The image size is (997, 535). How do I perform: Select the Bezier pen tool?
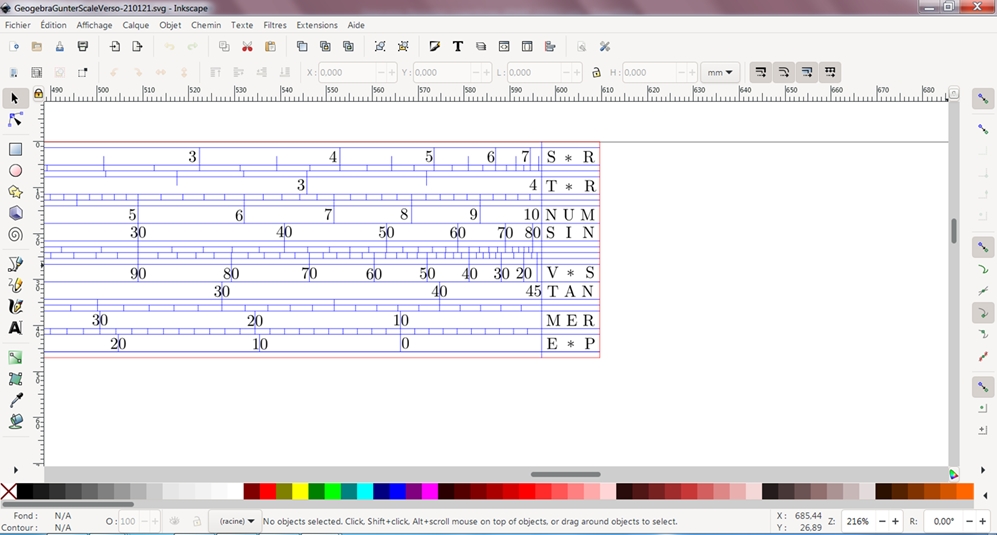coord(15,264)
